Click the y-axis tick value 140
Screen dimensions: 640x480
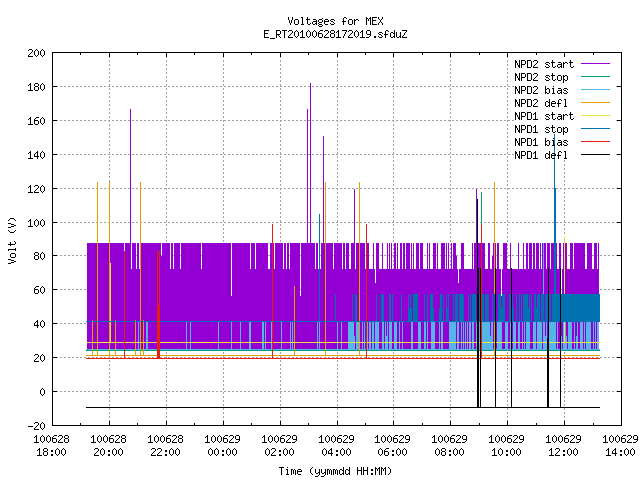(37, 155)
